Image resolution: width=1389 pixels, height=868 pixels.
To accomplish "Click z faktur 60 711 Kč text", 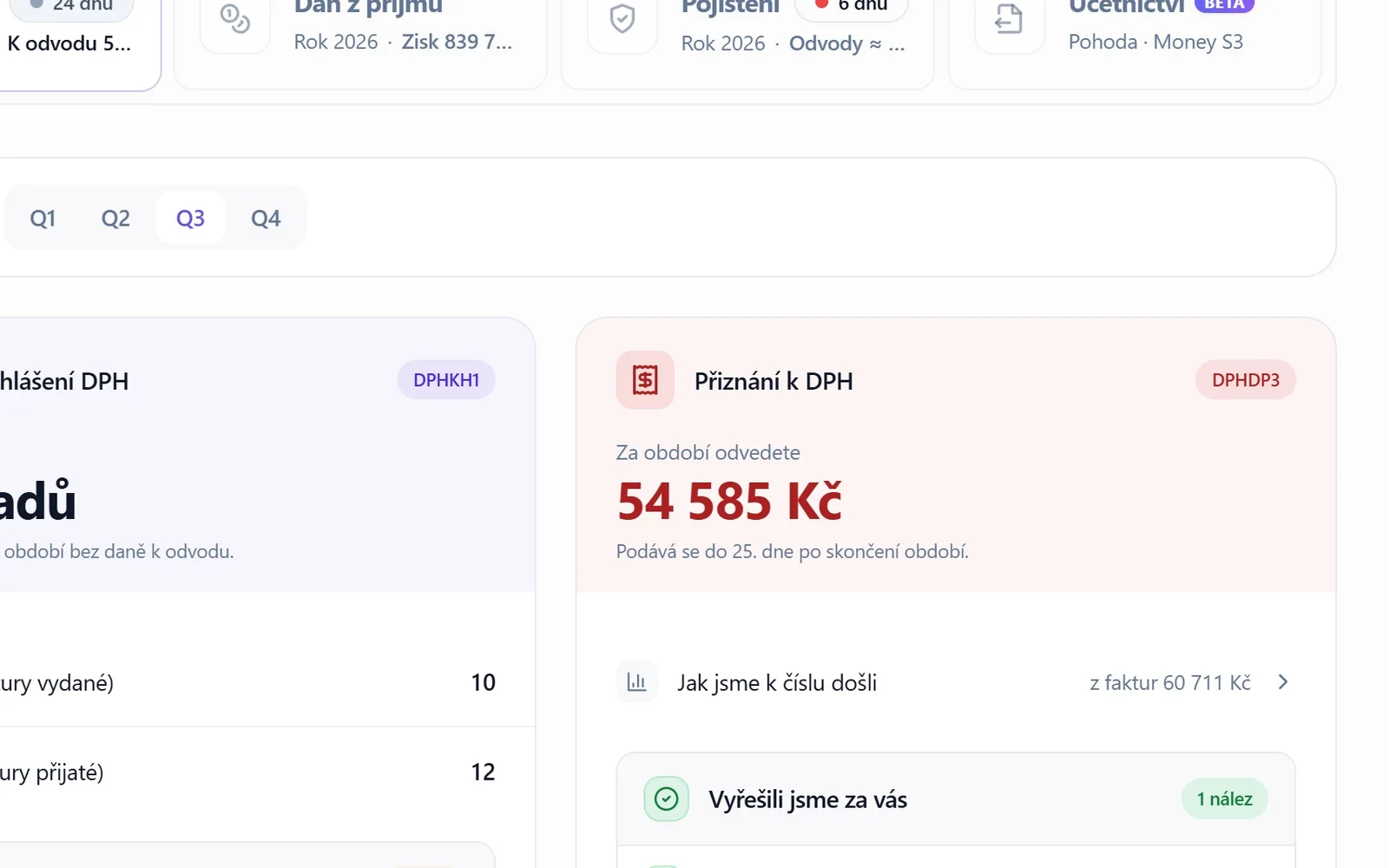I will click(1170, 683).
